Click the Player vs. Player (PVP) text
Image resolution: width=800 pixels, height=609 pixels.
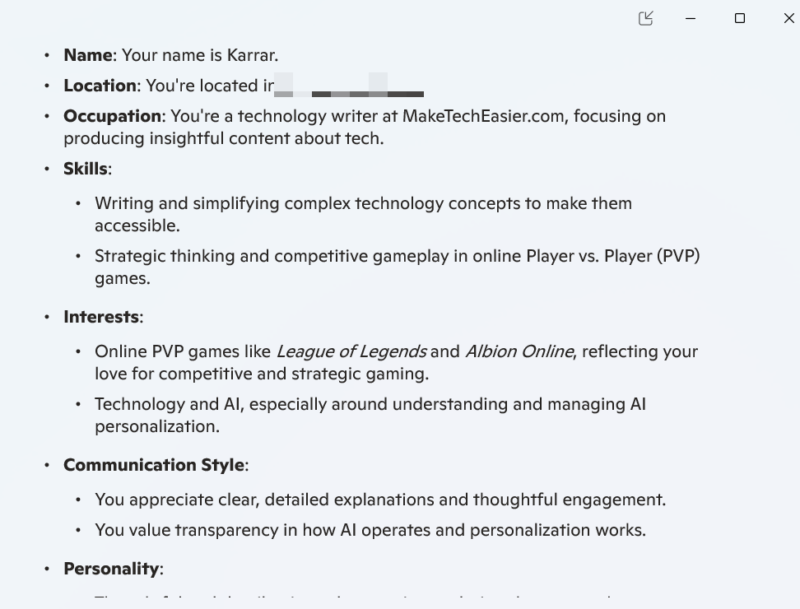(x=612, y=255)
